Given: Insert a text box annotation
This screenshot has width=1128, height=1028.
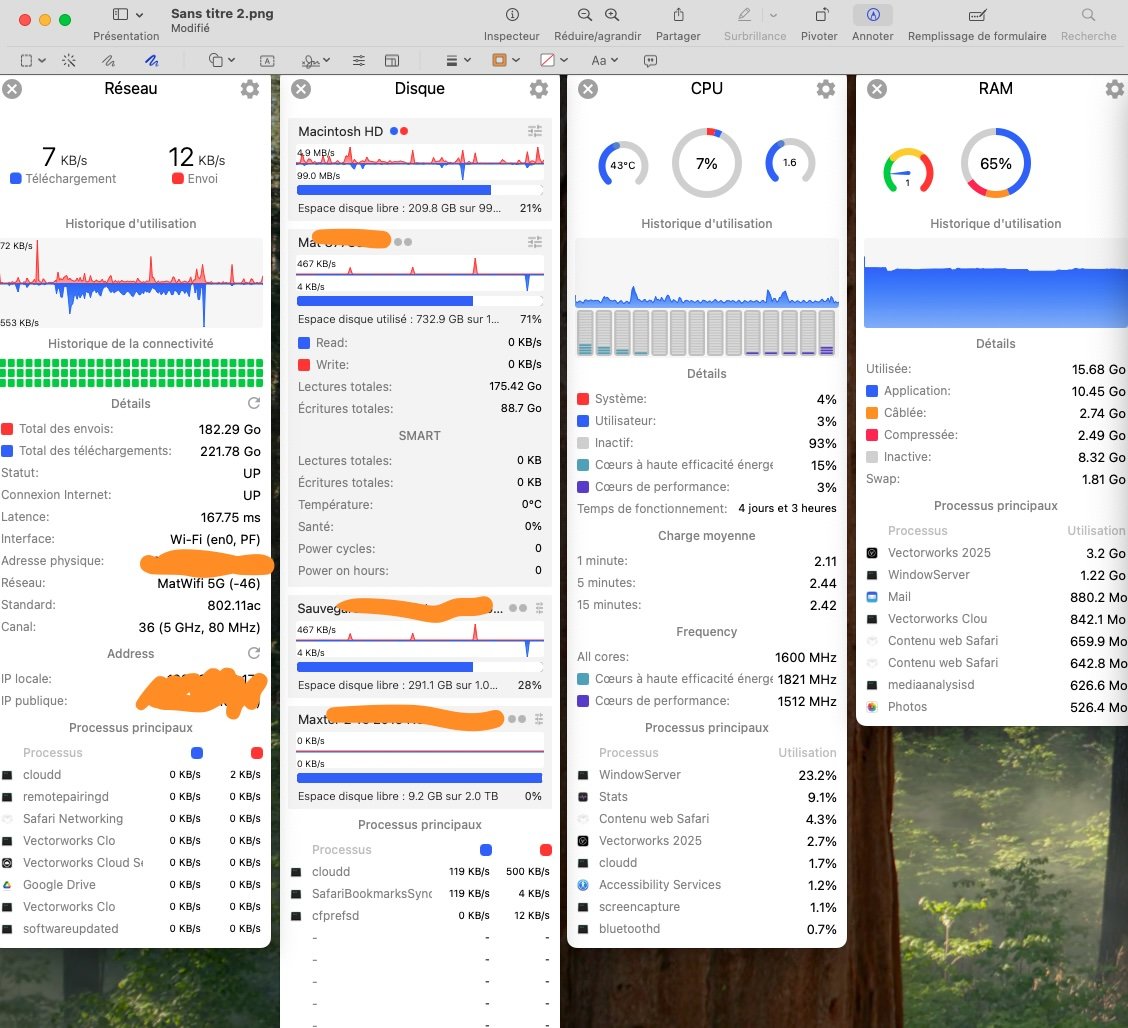Looking at the screenshot, I should pyautogui.click(x=267, y=60).
